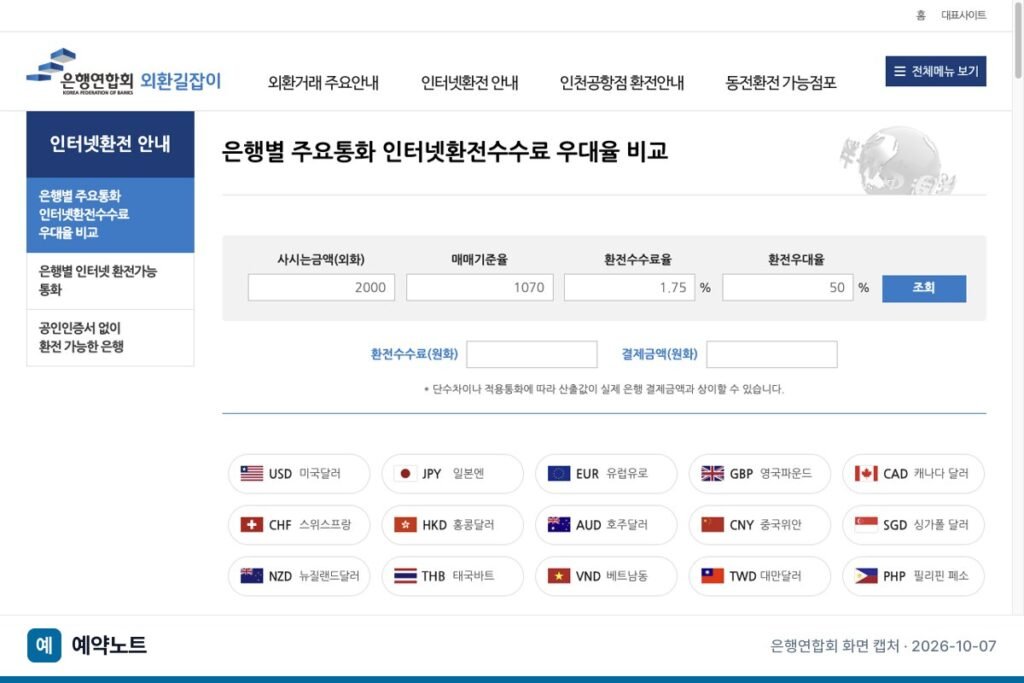Screen dimensions: 1024x683
Task: Open the 전체메뉴 보기 menu
Action: tap(935, 71)
